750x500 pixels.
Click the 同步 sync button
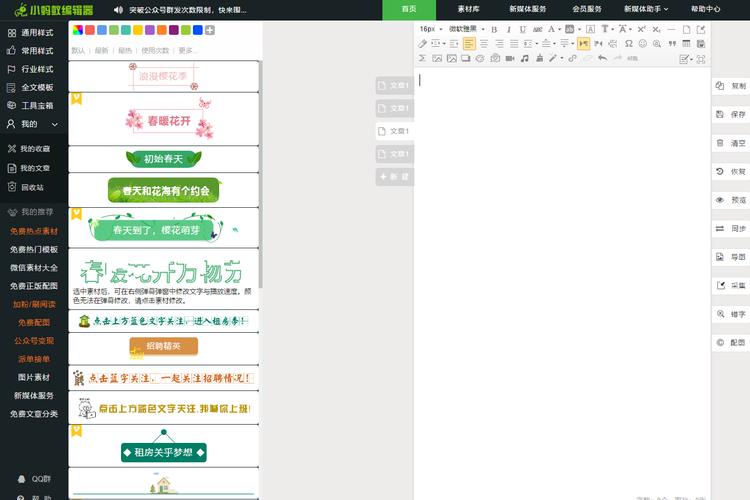tap(731, 229)
